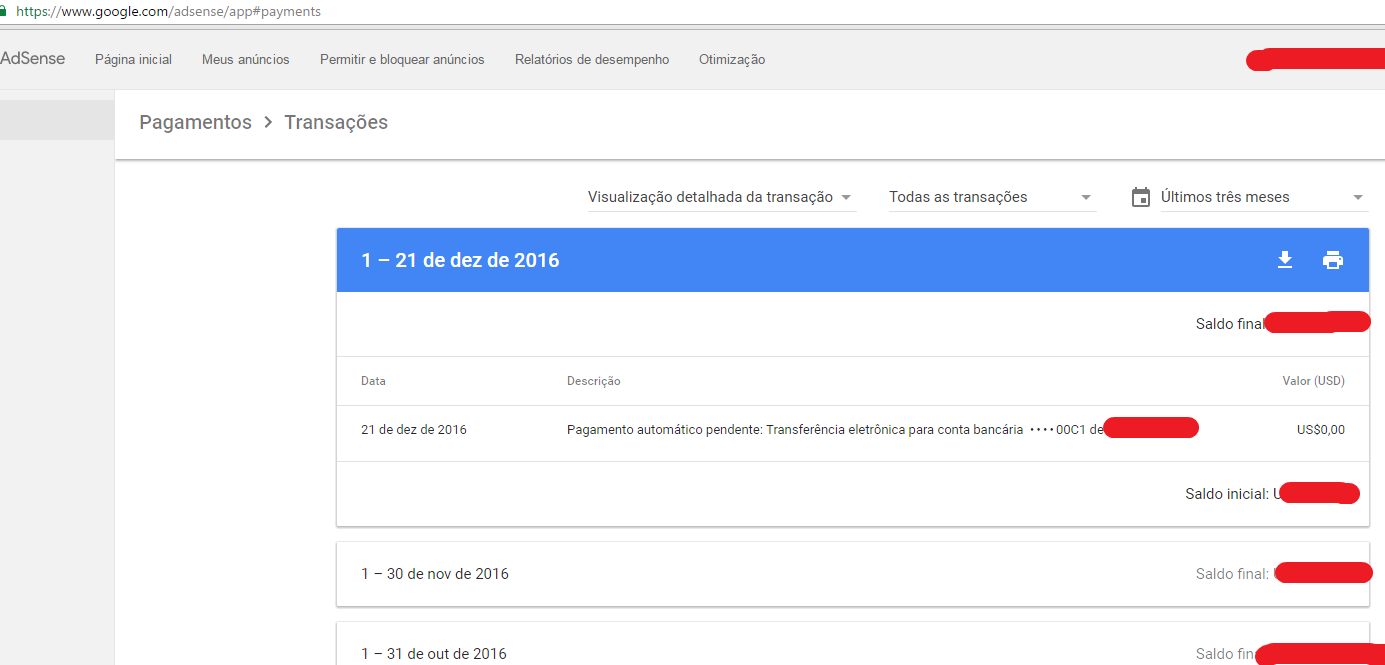Click the browser address bar URL
This screenshot has height=665, width=1385.
pyautogui.click(x=169, y=12)
